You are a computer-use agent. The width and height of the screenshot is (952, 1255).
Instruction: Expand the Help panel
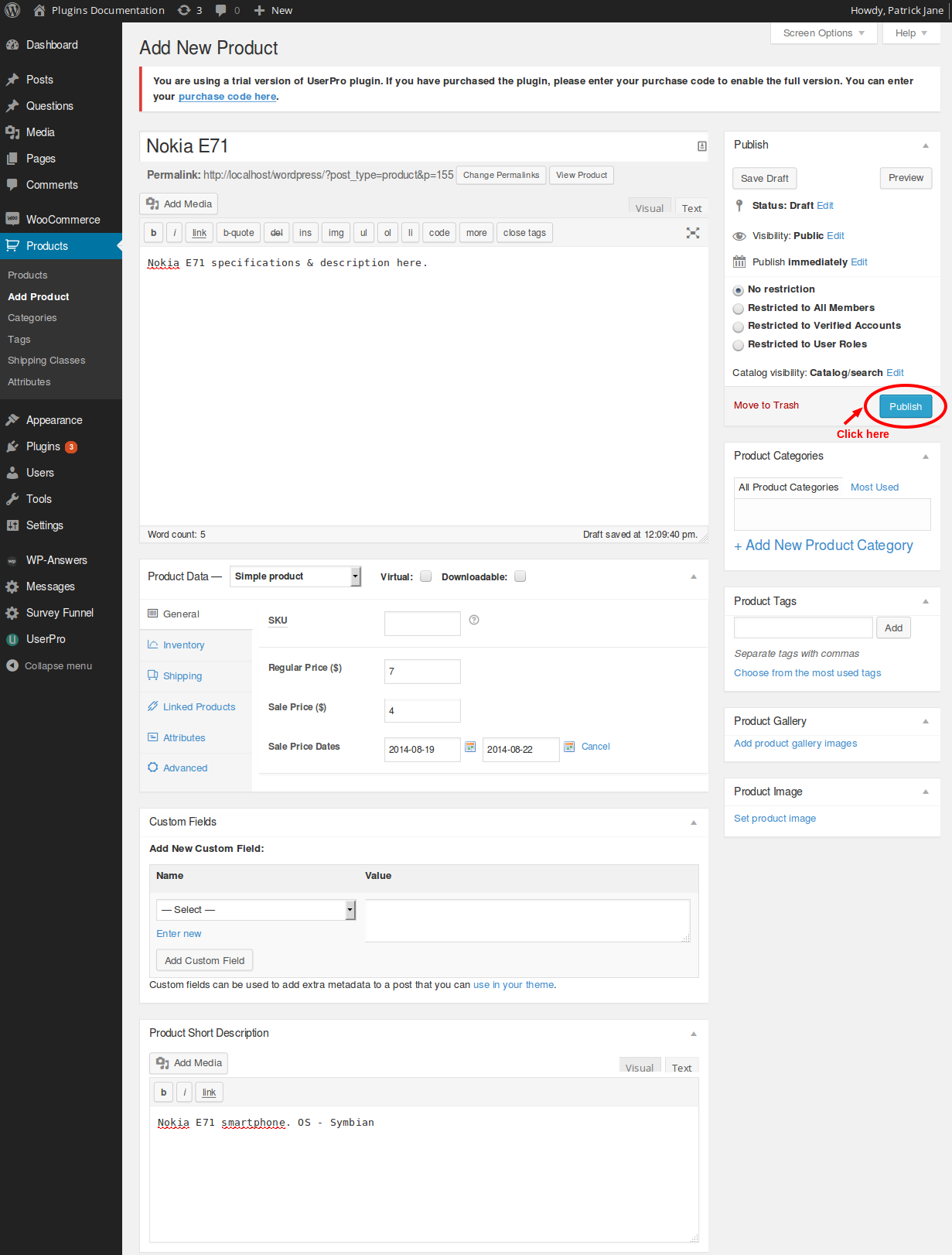[911, 33]
